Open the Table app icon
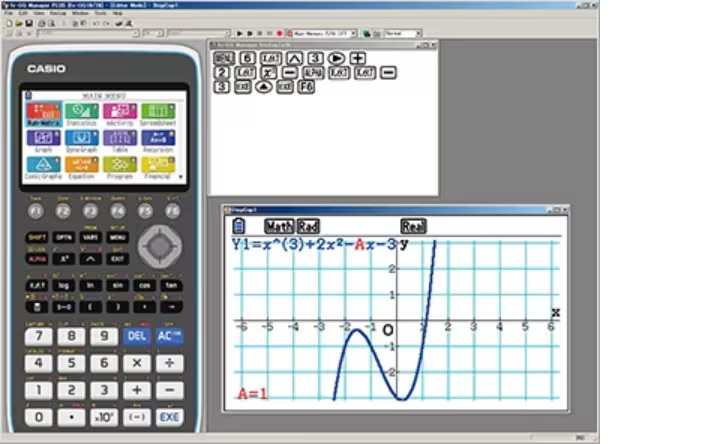Viewport: 714px width, 444px height. point(119,139)
